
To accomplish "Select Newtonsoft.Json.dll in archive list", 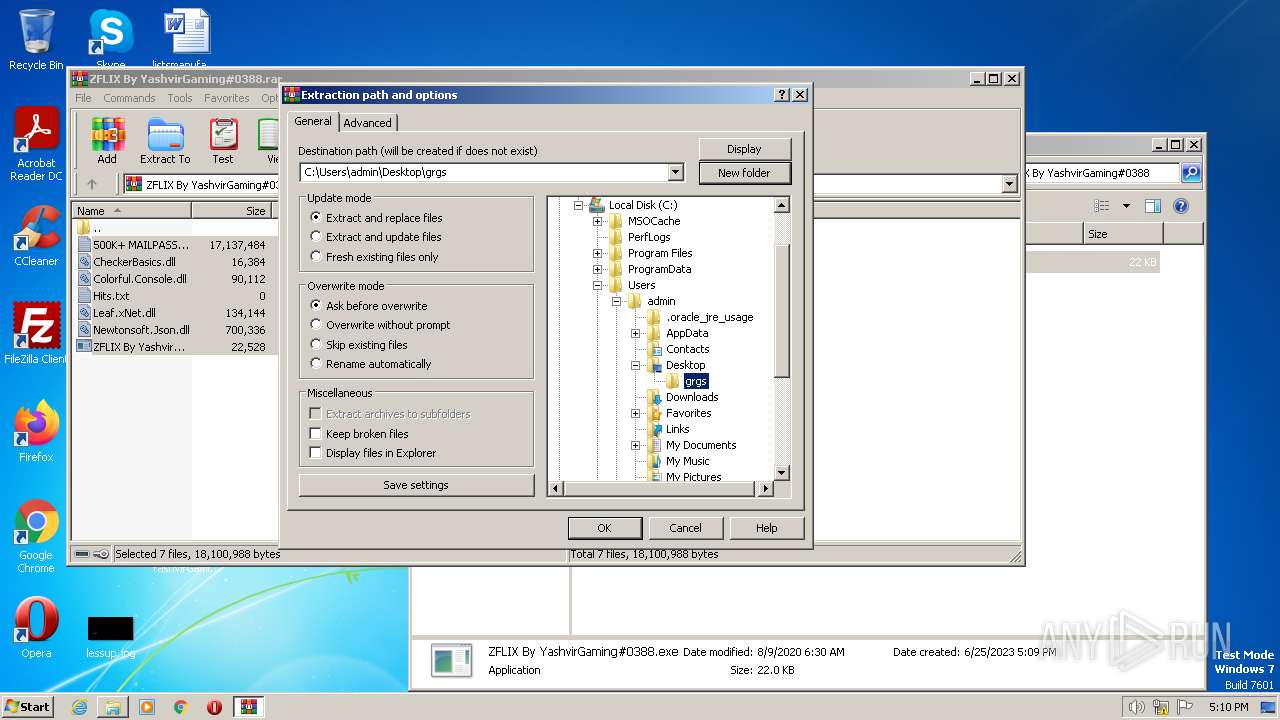I will [141, 330].
